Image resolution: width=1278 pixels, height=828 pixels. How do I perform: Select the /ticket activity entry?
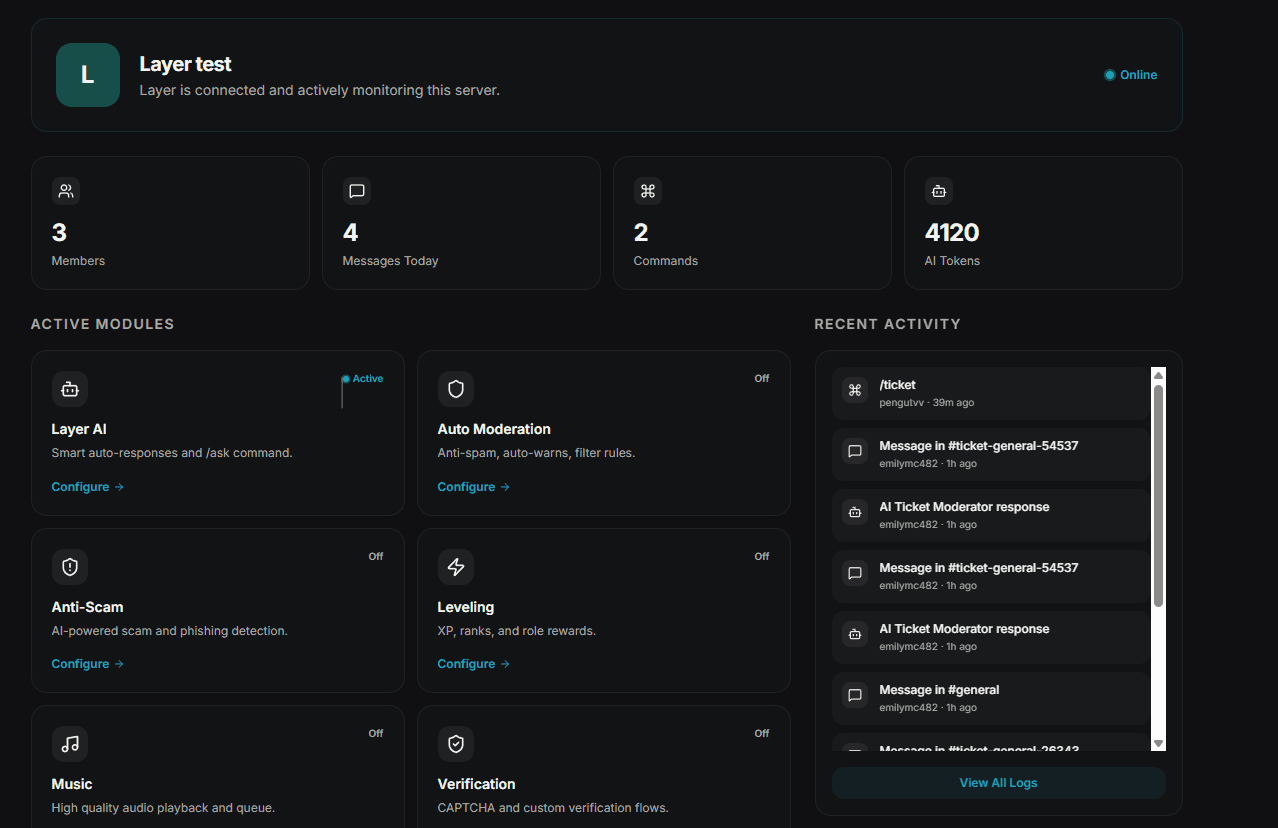[991, 393]
